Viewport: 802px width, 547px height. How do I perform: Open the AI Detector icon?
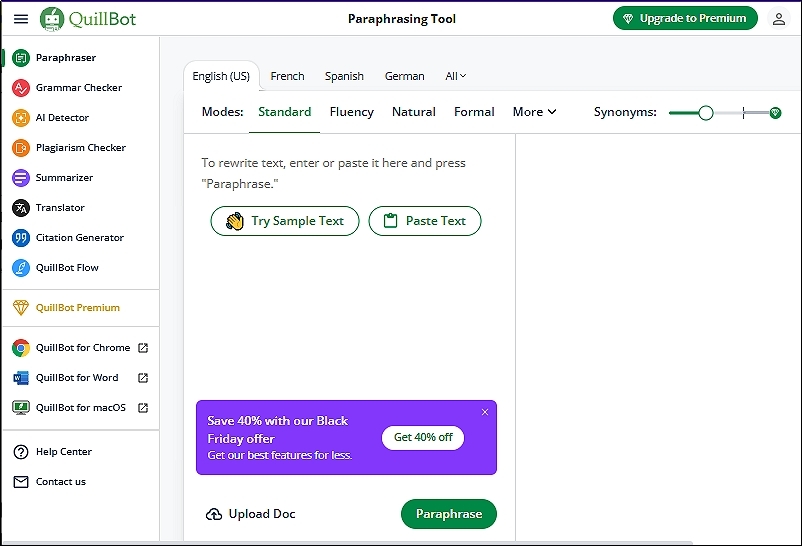pyautogui.click(x=21, y=118)
